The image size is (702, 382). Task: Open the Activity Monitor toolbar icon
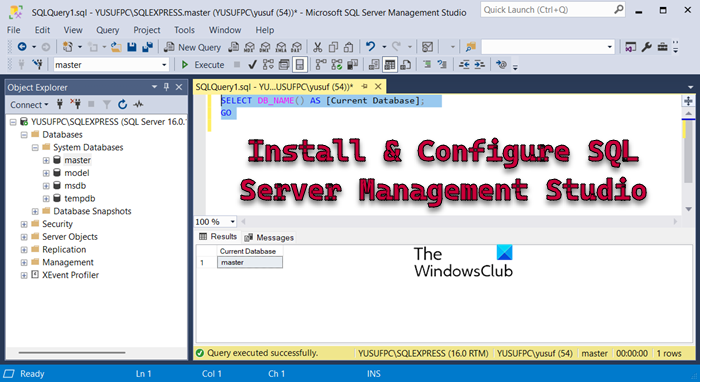(428, 47)
